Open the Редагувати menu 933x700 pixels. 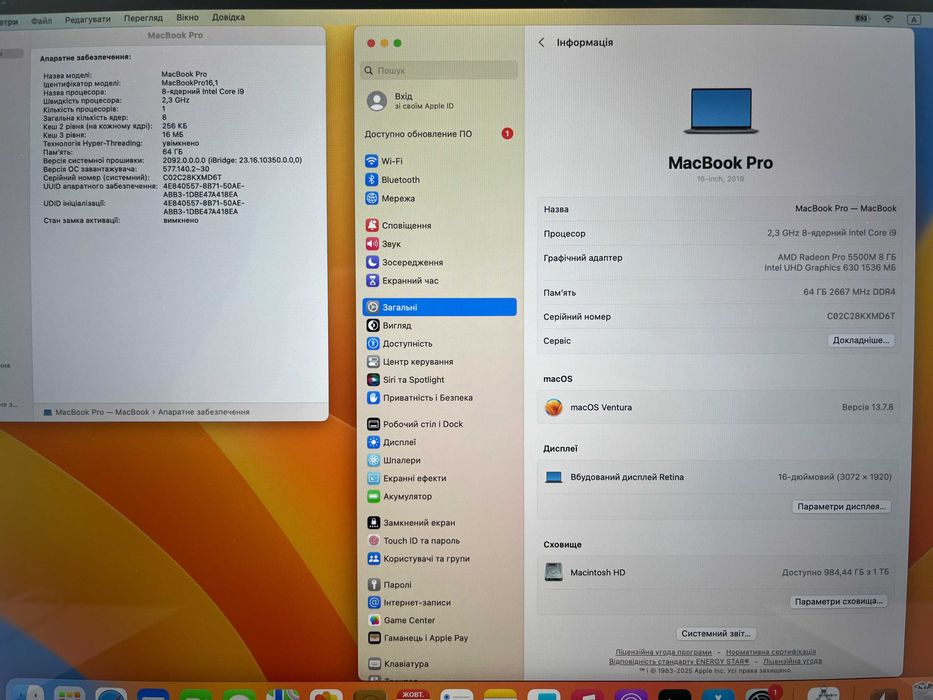(x=87, y=19)
